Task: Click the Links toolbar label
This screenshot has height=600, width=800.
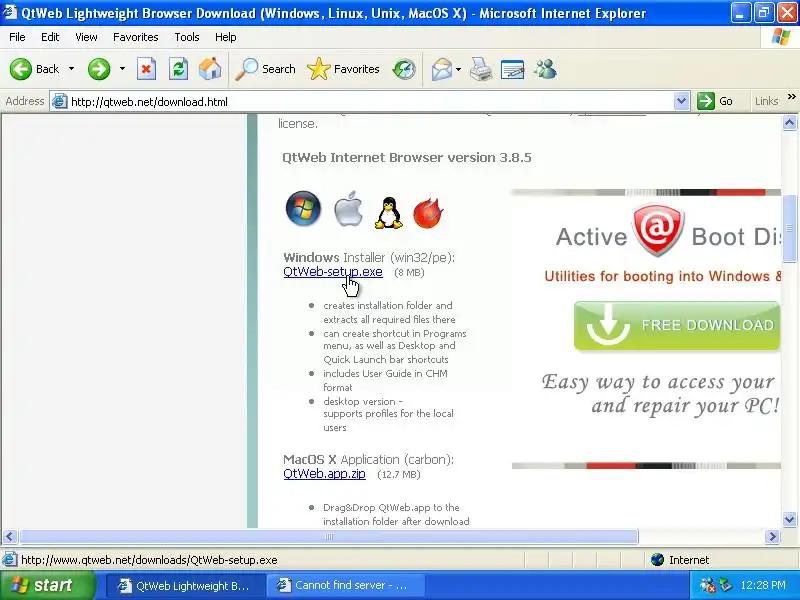Action: click(x=766, y=102)
